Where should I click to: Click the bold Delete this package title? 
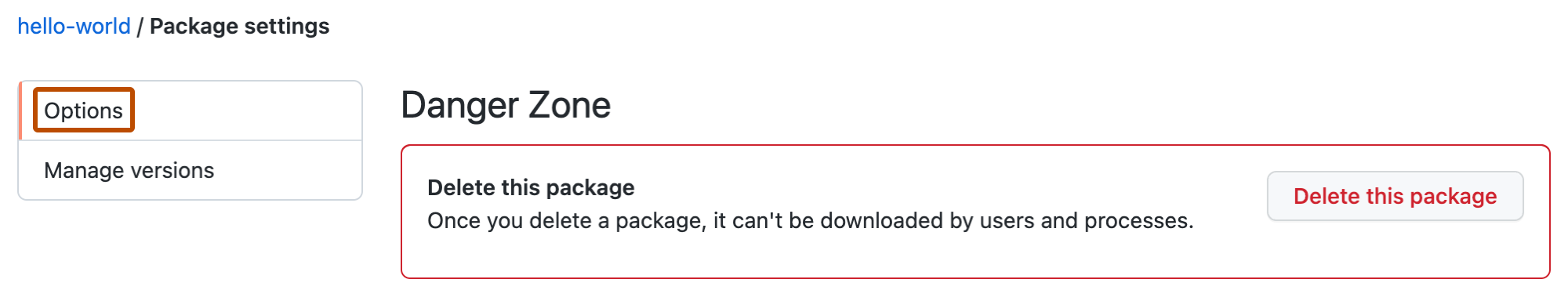click(531, 187)
